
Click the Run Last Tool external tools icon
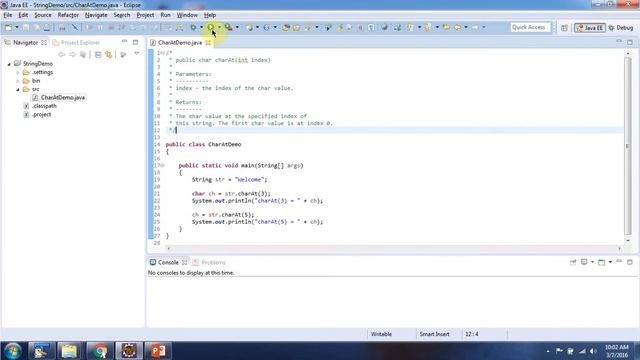tap(229, 27)
